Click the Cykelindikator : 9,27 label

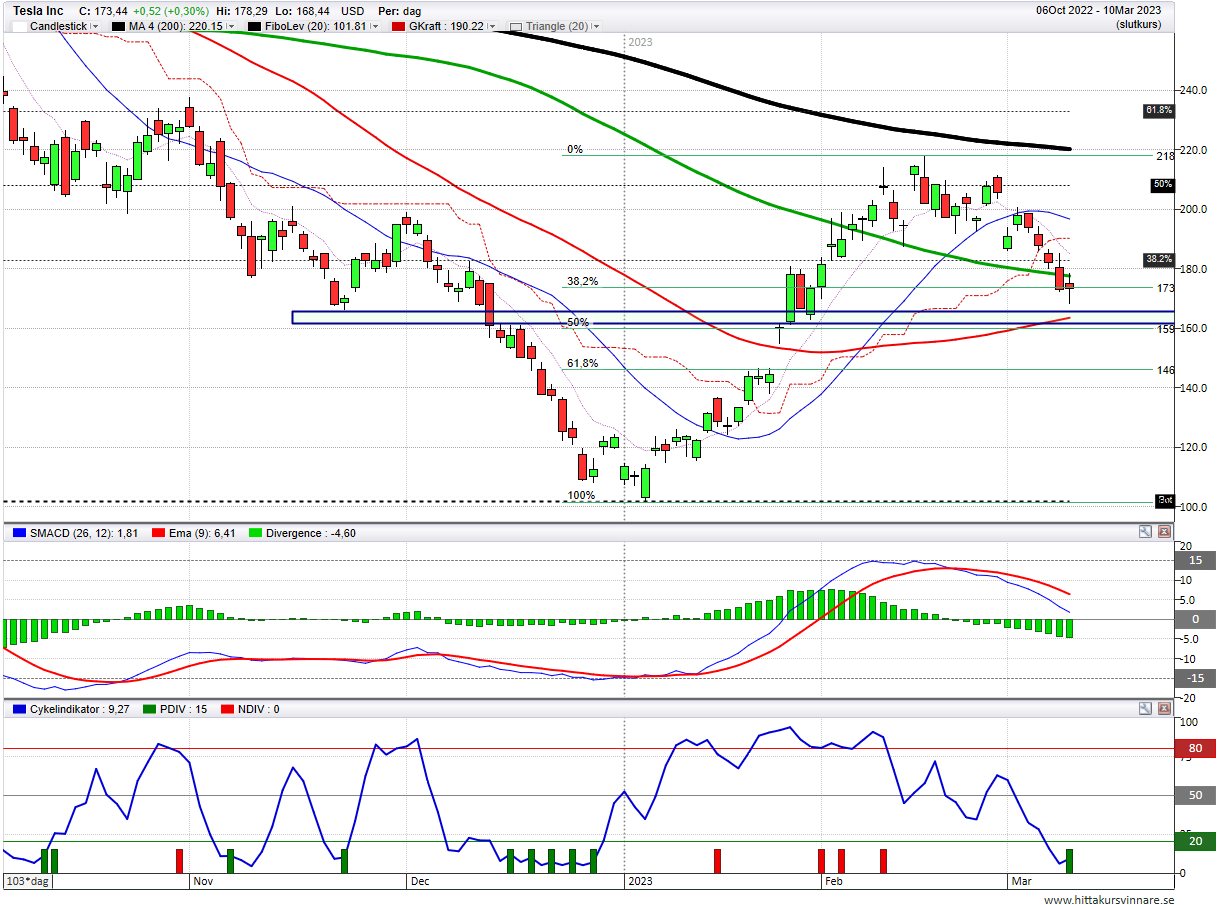coord(78,709)
